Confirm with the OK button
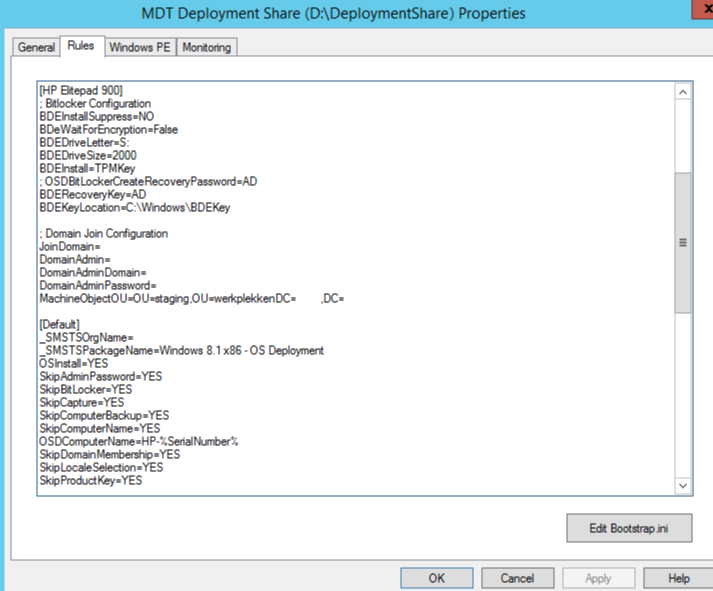The width and height of the screenshot is (713, 591). click(437, 578)
